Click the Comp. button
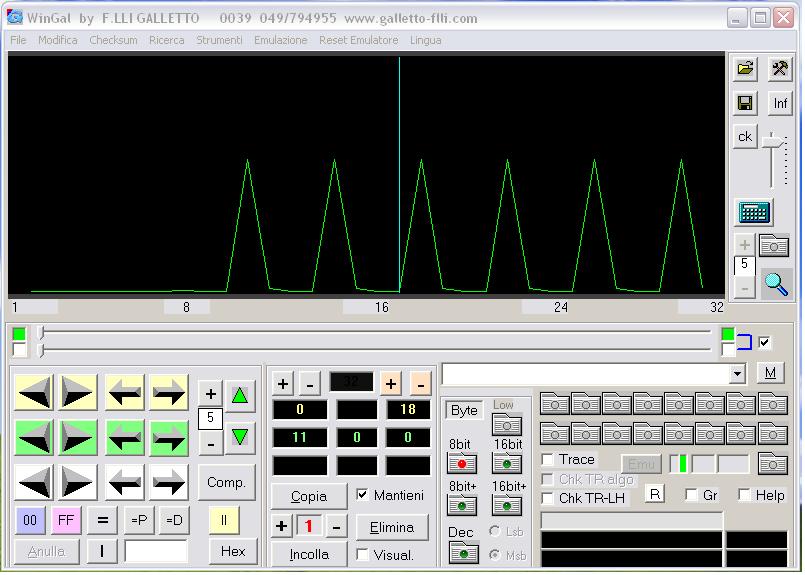This screenshot has width=805, height=575. tap(226, 482)
